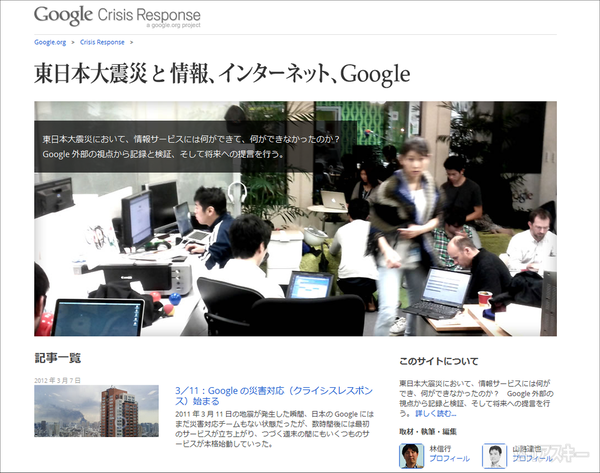Open the Google.org breadcrumb link
This screenshot has width=600, height=473.
coord(50,42)
